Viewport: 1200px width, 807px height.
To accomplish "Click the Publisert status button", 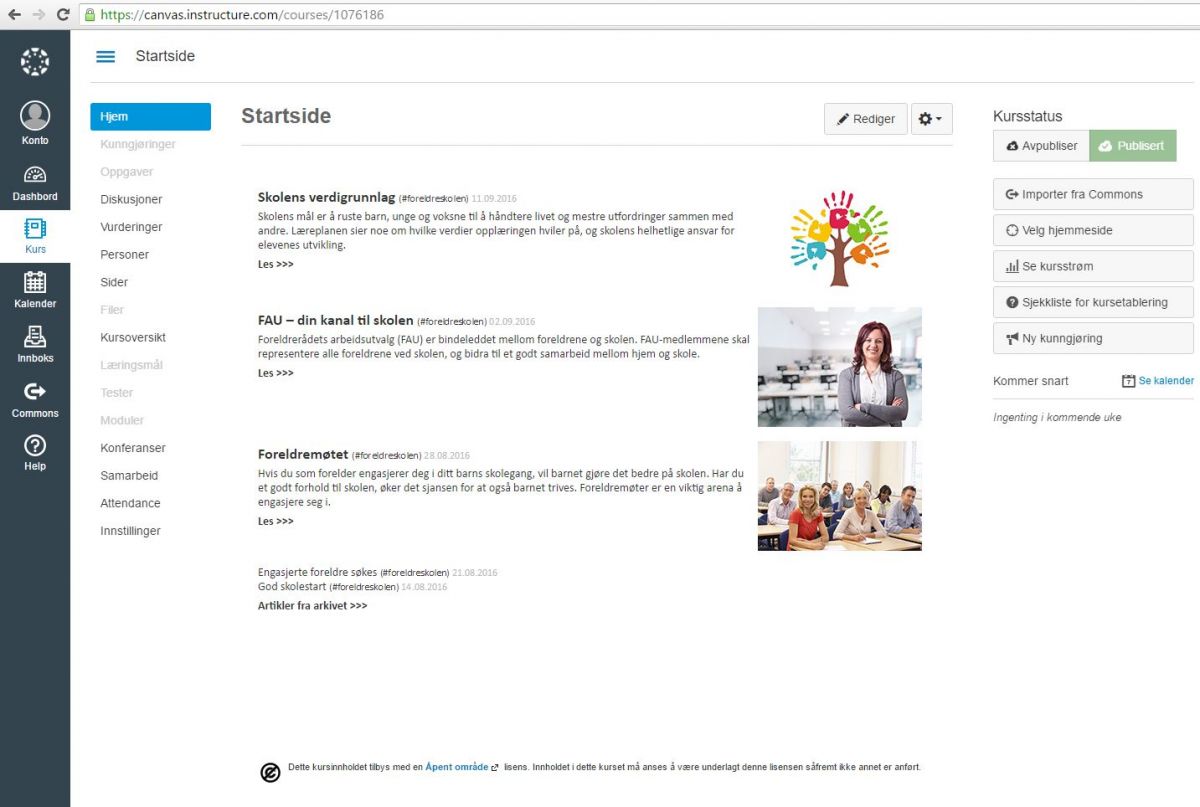I will tap(1132, 146).
